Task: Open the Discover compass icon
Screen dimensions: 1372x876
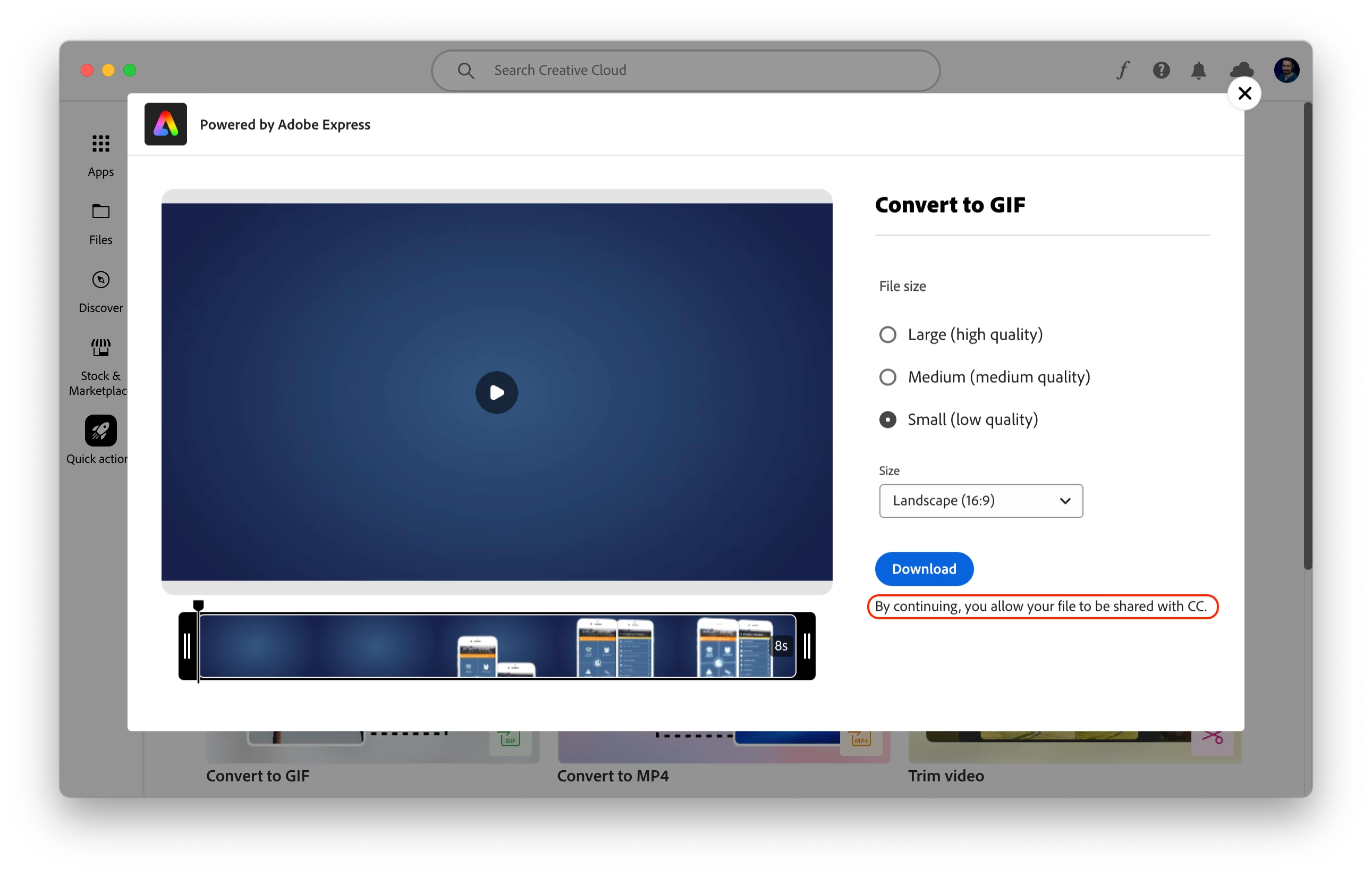Action: tap(101, 280)
